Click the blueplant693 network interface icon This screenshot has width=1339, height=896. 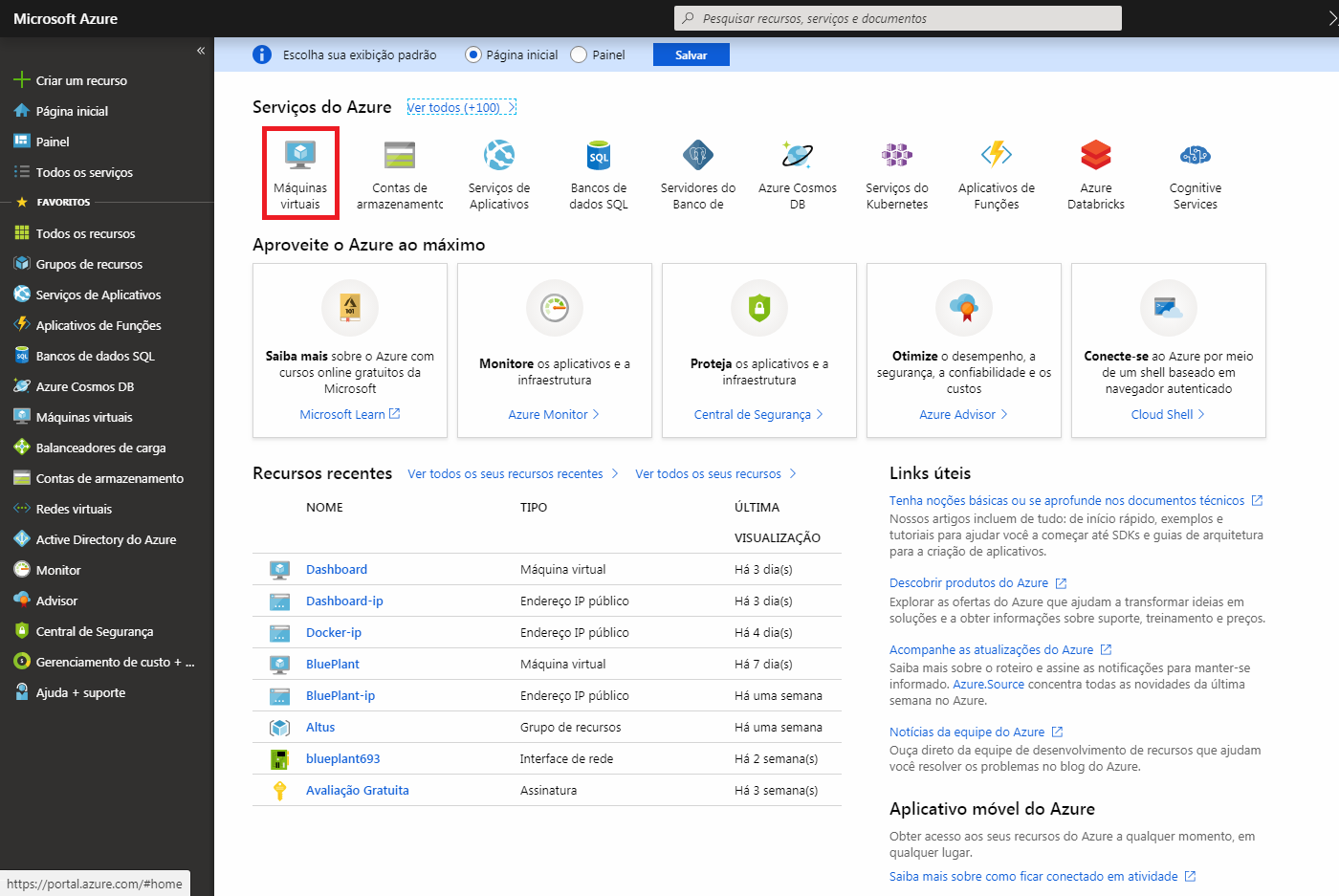[279, 759]
